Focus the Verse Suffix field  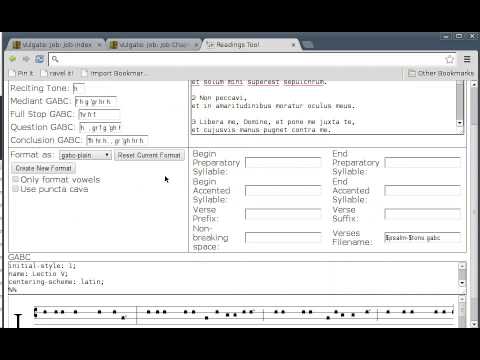(422, 214)
